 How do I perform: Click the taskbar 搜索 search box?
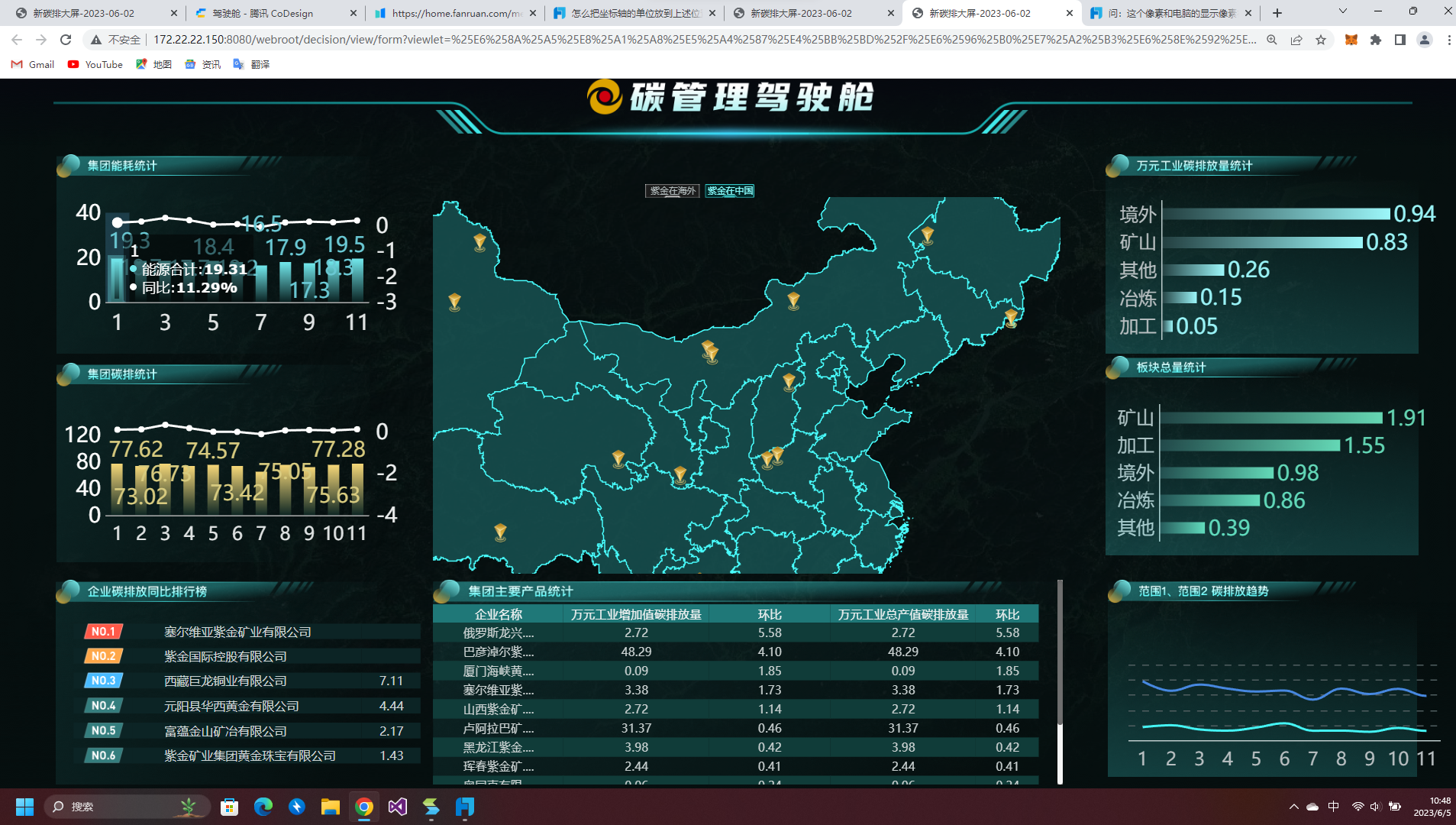tap(126, 807)
